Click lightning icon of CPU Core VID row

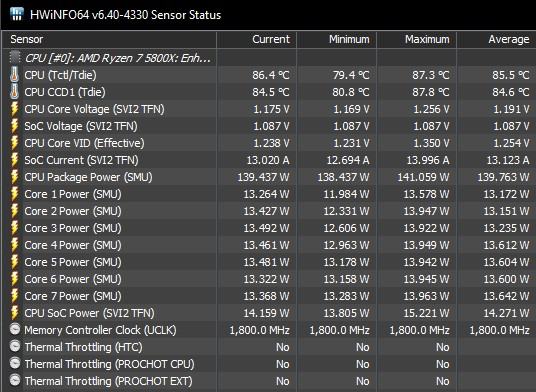pos(14,143)
